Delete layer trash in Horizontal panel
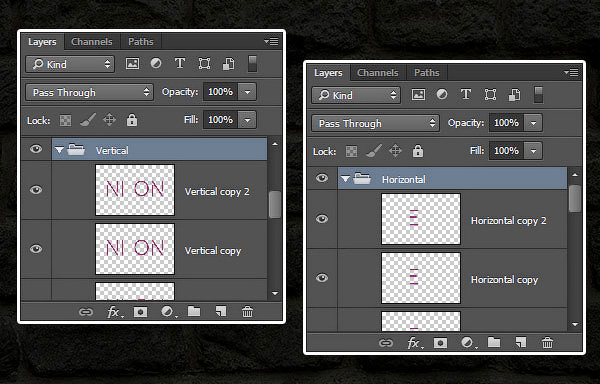600x384 pixels. pos(547,342)
